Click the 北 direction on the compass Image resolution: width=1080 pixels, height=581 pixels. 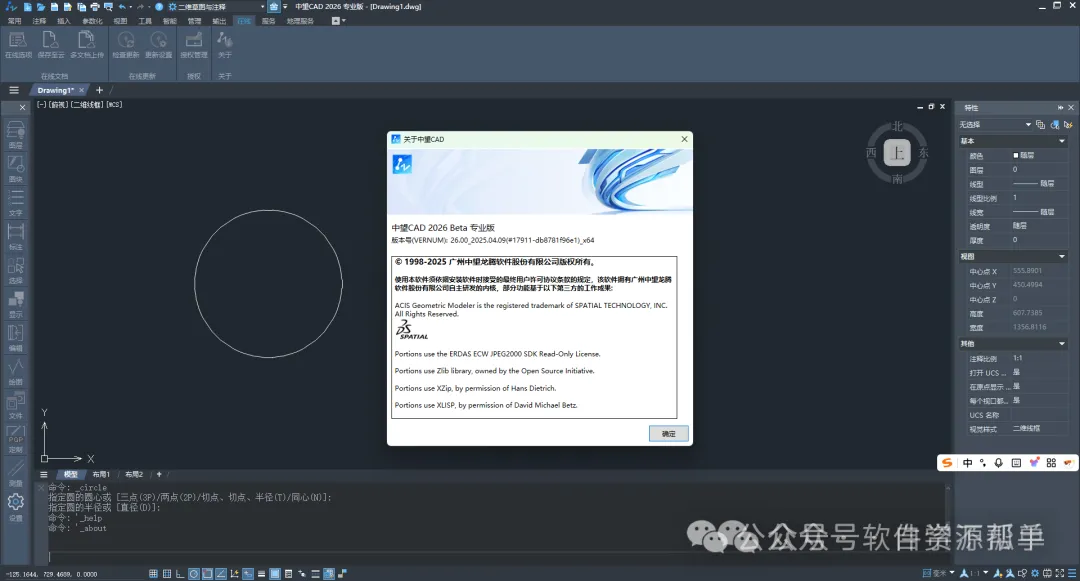(897, 127)
